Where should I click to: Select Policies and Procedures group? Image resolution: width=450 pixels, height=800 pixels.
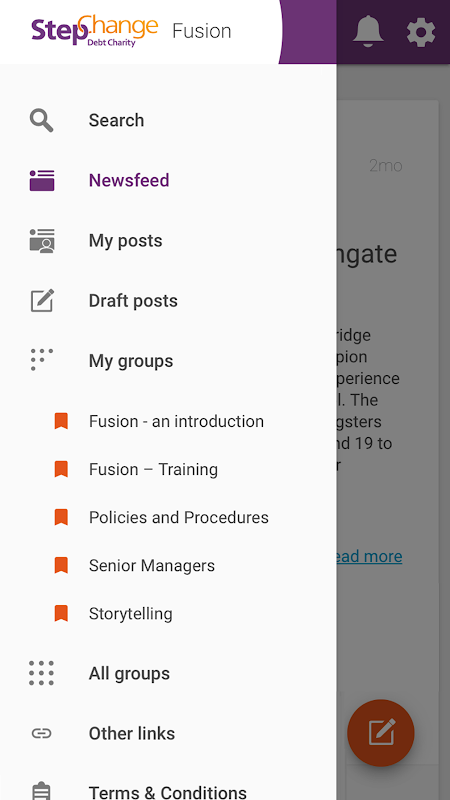coord(168,517)
